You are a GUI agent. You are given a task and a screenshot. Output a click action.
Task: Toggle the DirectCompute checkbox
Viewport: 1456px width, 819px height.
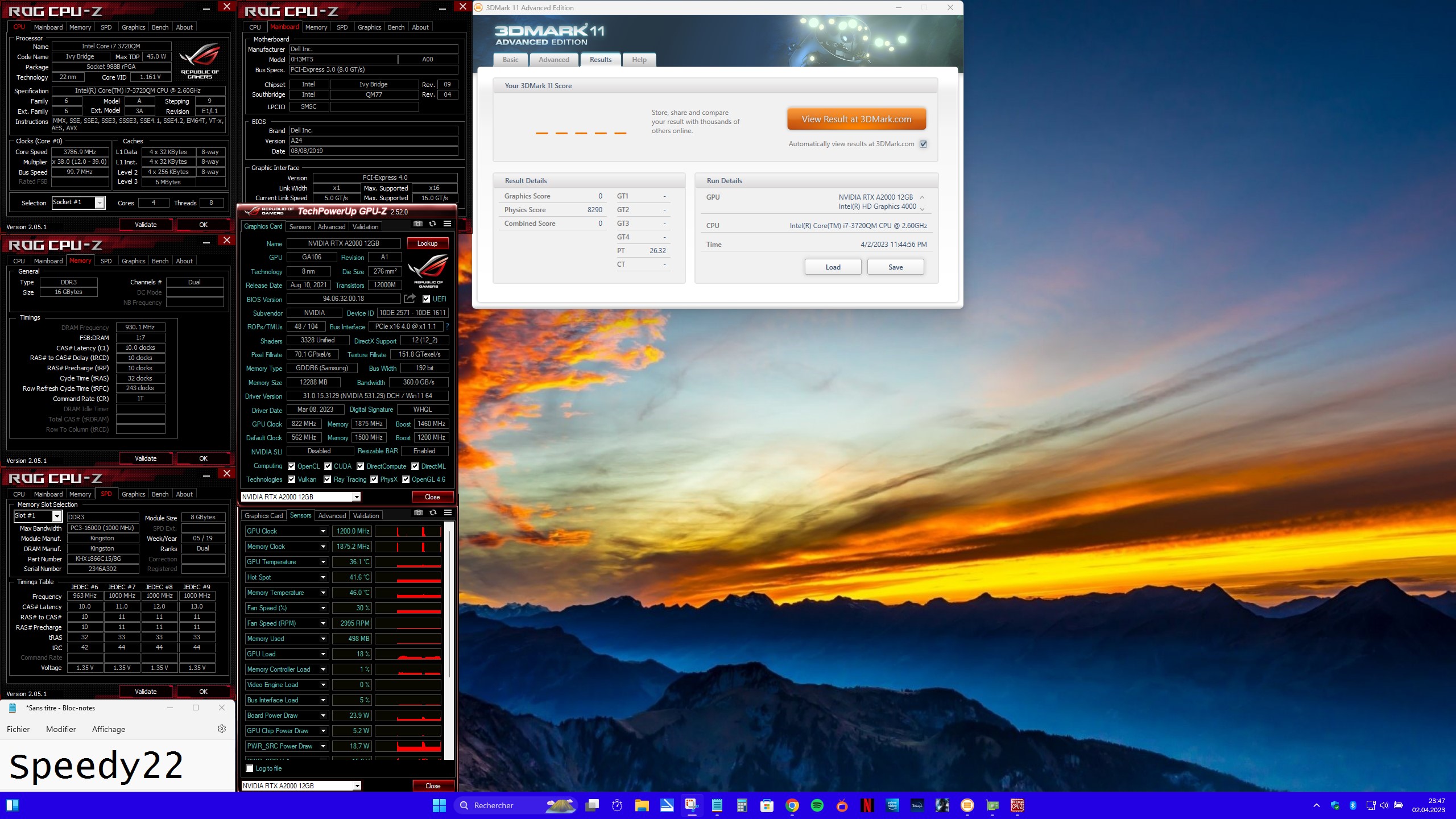coord(361,466)
